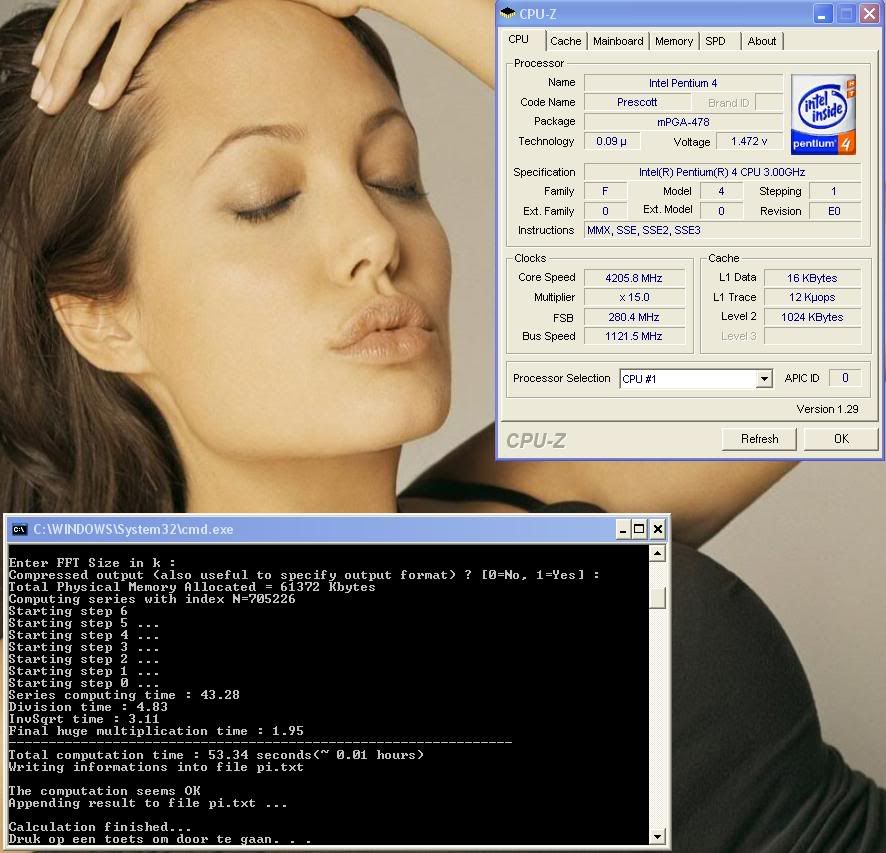Open the Mainboard tab
Viewport: 886px width, 853px height.
point(618,41)
